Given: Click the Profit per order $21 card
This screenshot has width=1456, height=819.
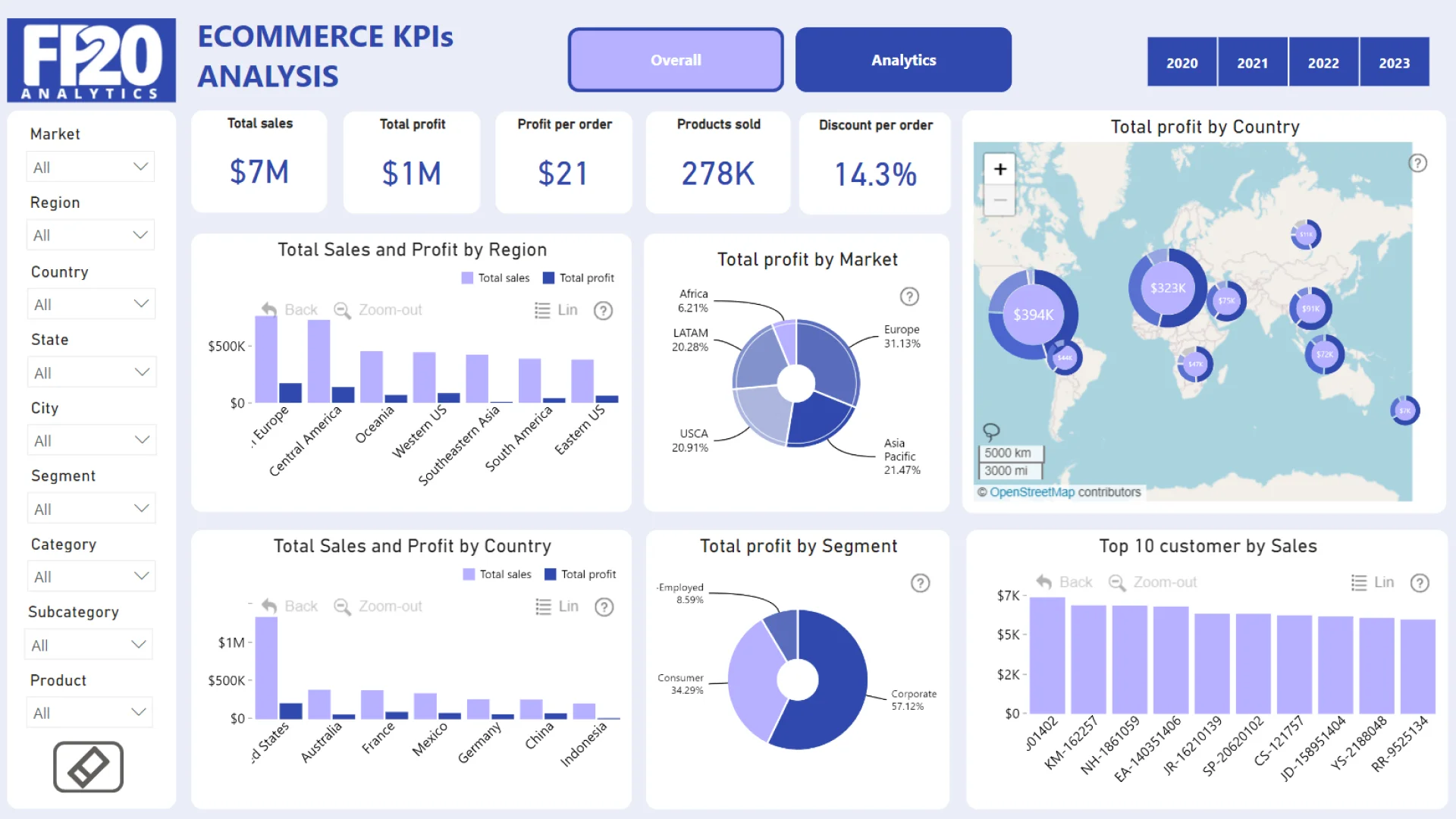Looking at the screenshot, I should pyautogui.click(x=563, y=162).
